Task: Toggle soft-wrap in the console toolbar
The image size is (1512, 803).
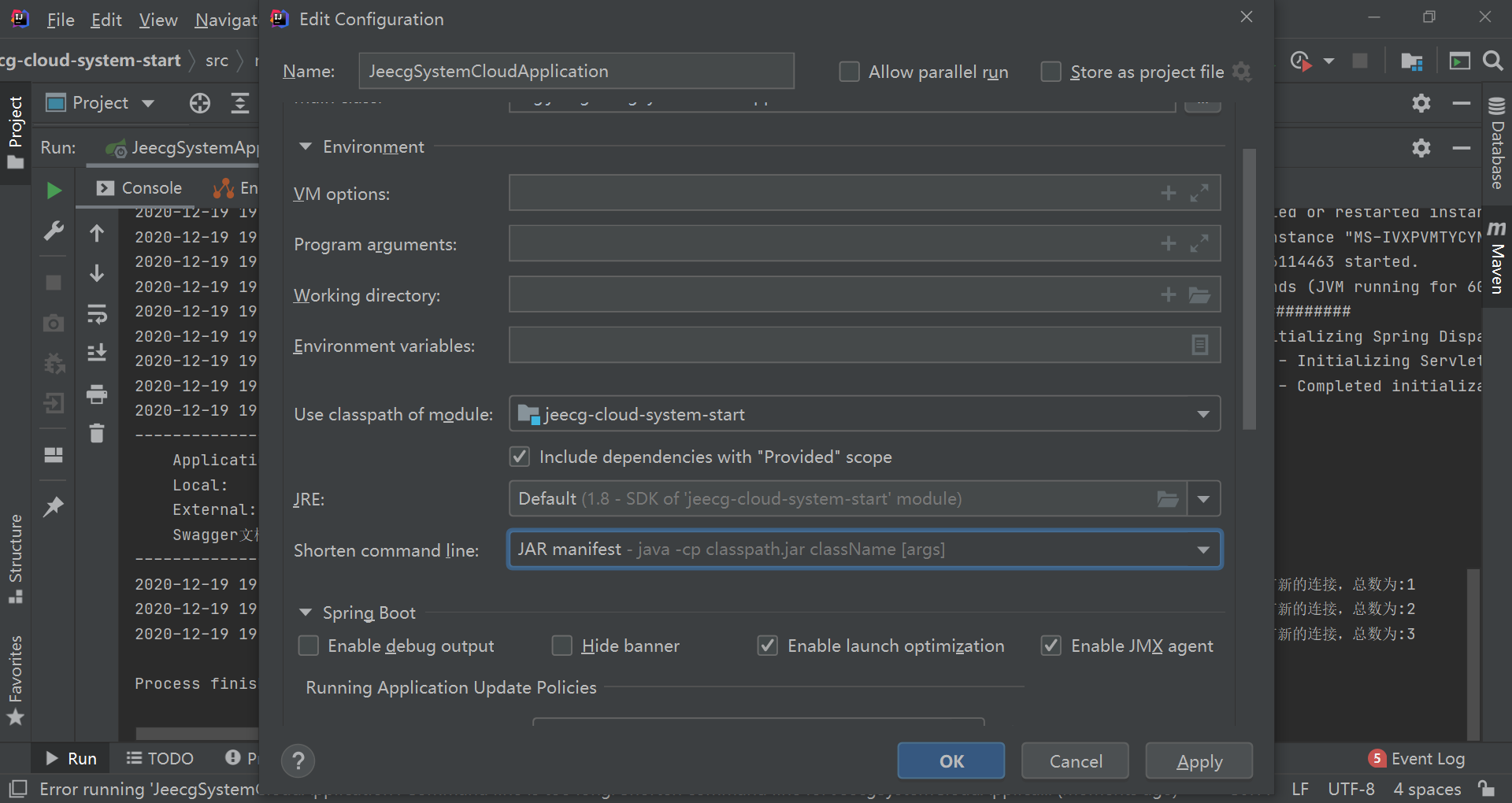Action: [x=97, y=314]
